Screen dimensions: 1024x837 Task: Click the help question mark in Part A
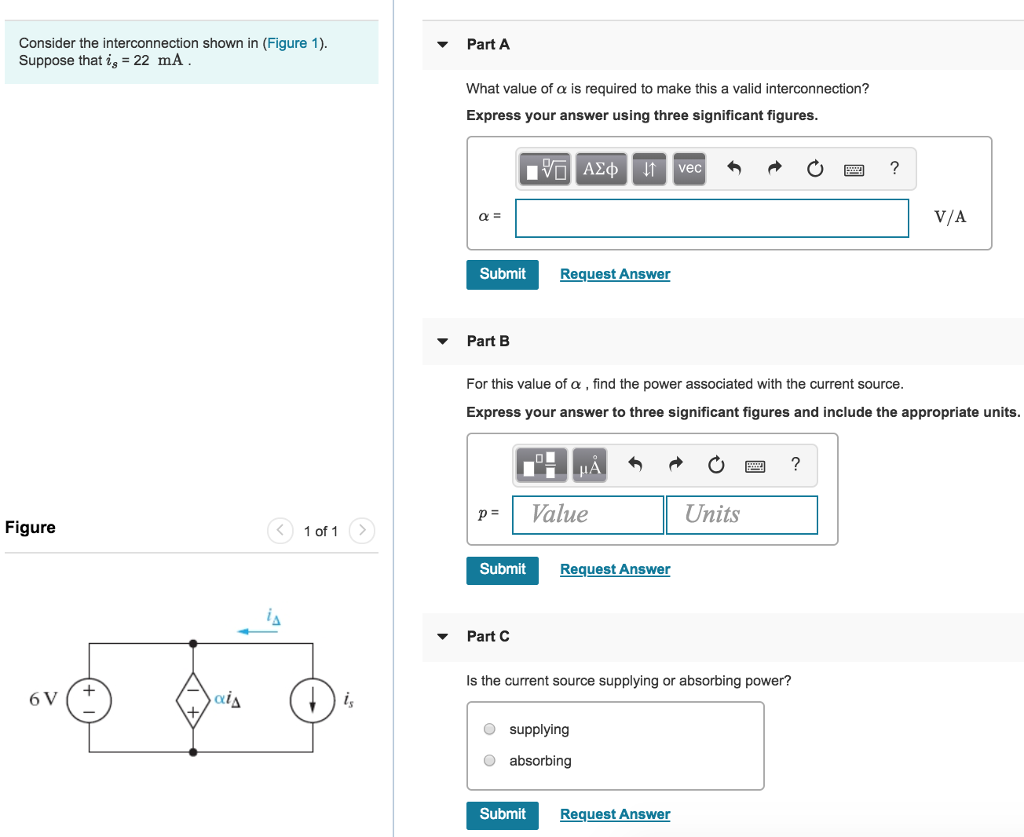(x=893, y=168)
